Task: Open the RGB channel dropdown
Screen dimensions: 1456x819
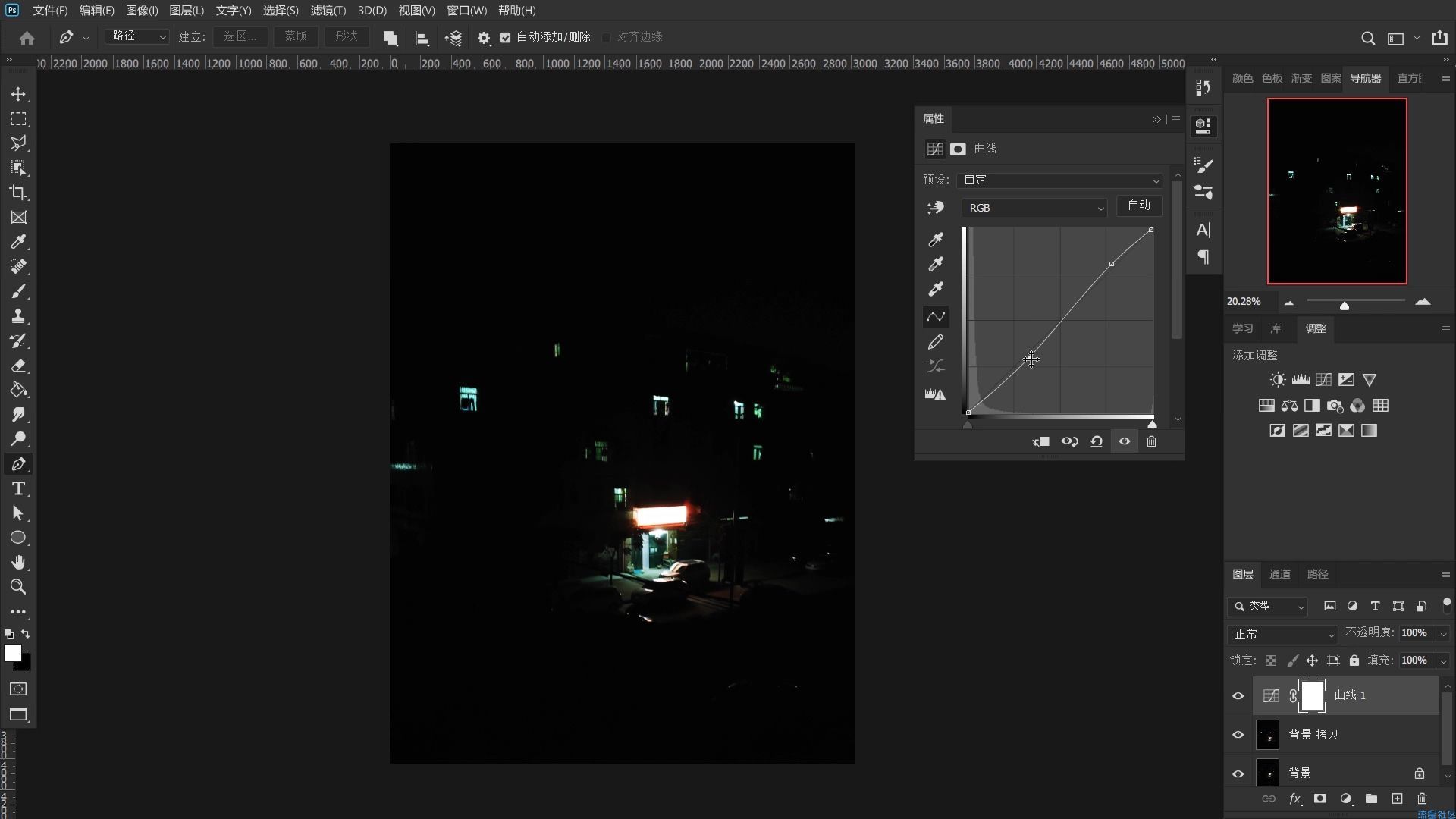Action: (1034, 208)
